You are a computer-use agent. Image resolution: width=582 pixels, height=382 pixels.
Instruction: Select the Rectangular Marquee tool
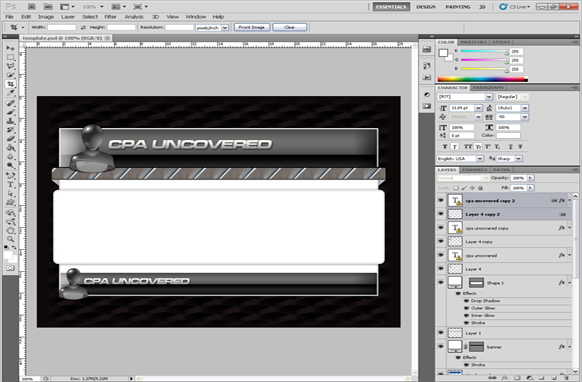tap(10, 57)
